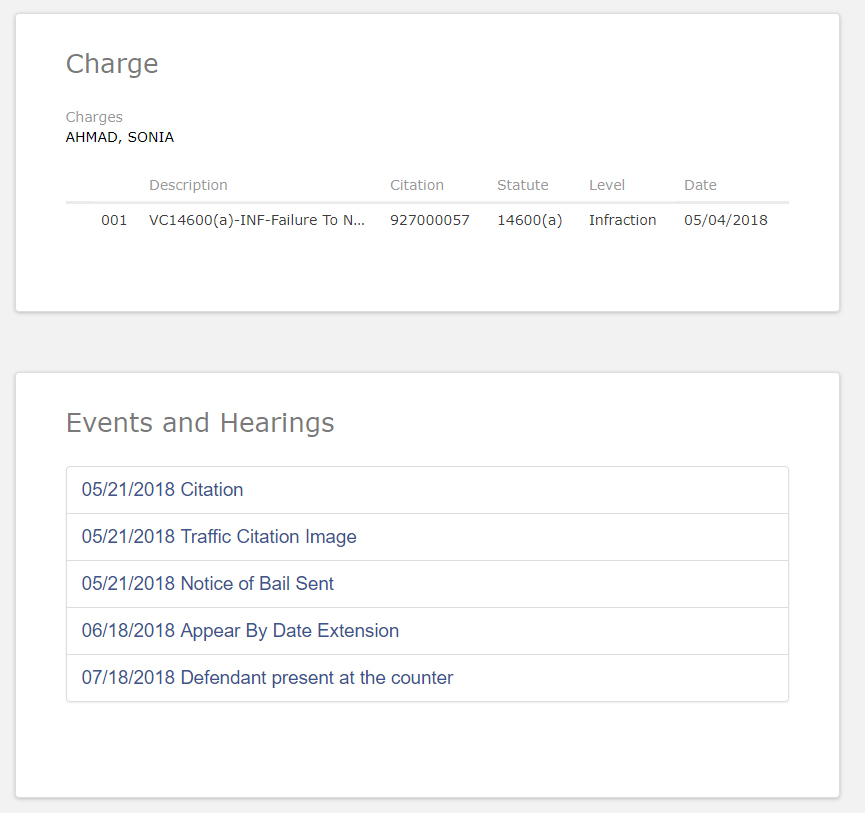This screenshot has height=813, width=865.
Task: Select the VC14600(a)-INF-Failure description cell
Action: pos(257,220)
